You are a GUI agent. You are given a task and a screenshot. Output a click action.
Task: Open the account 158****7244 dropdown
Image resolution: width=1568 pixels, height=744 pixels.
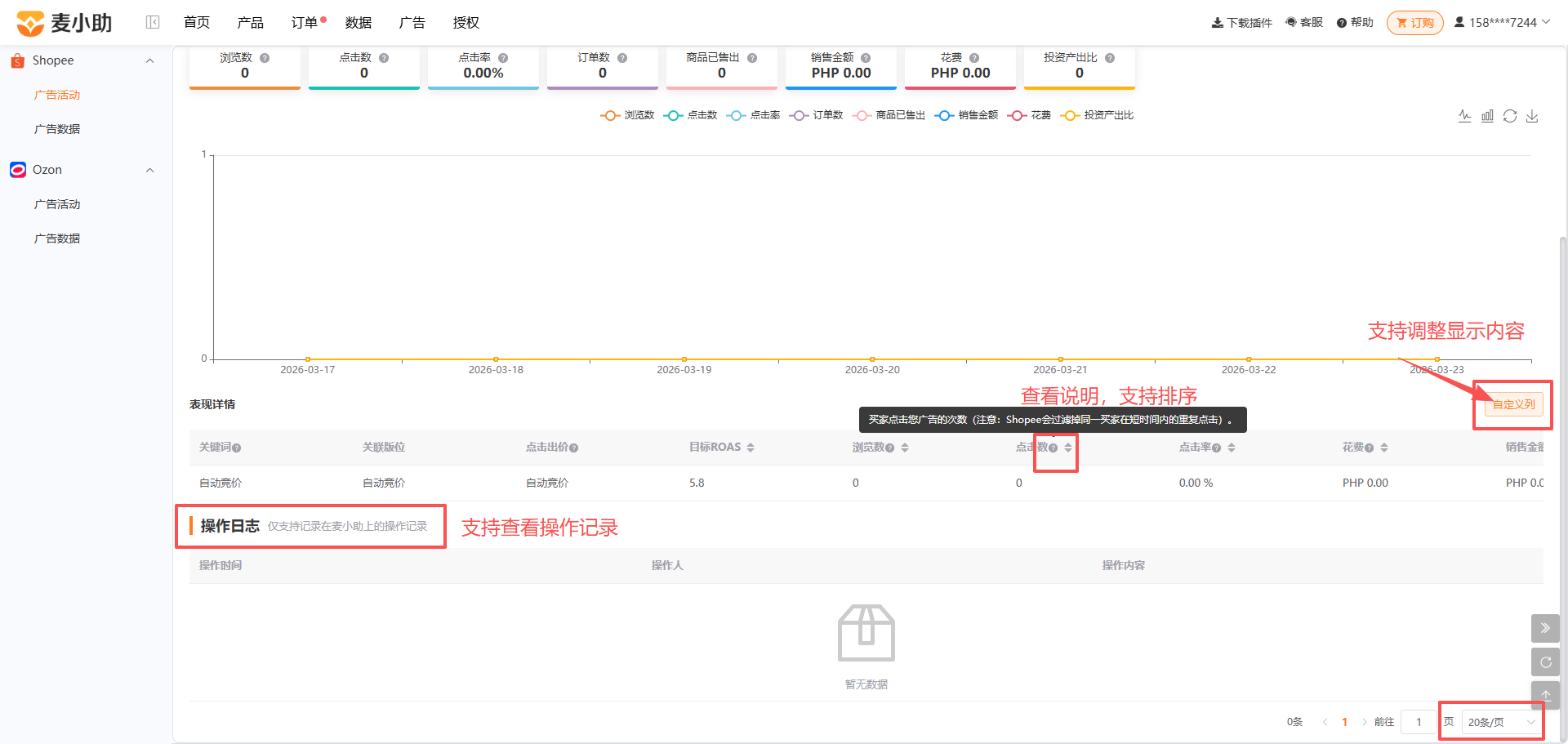click(x=1502, y=23)
